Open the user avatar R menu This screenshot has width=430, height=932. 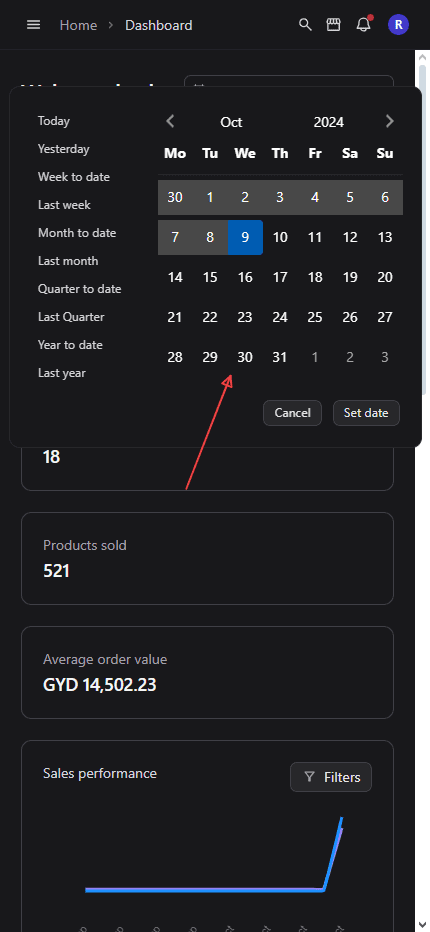(x=398, y=25)
